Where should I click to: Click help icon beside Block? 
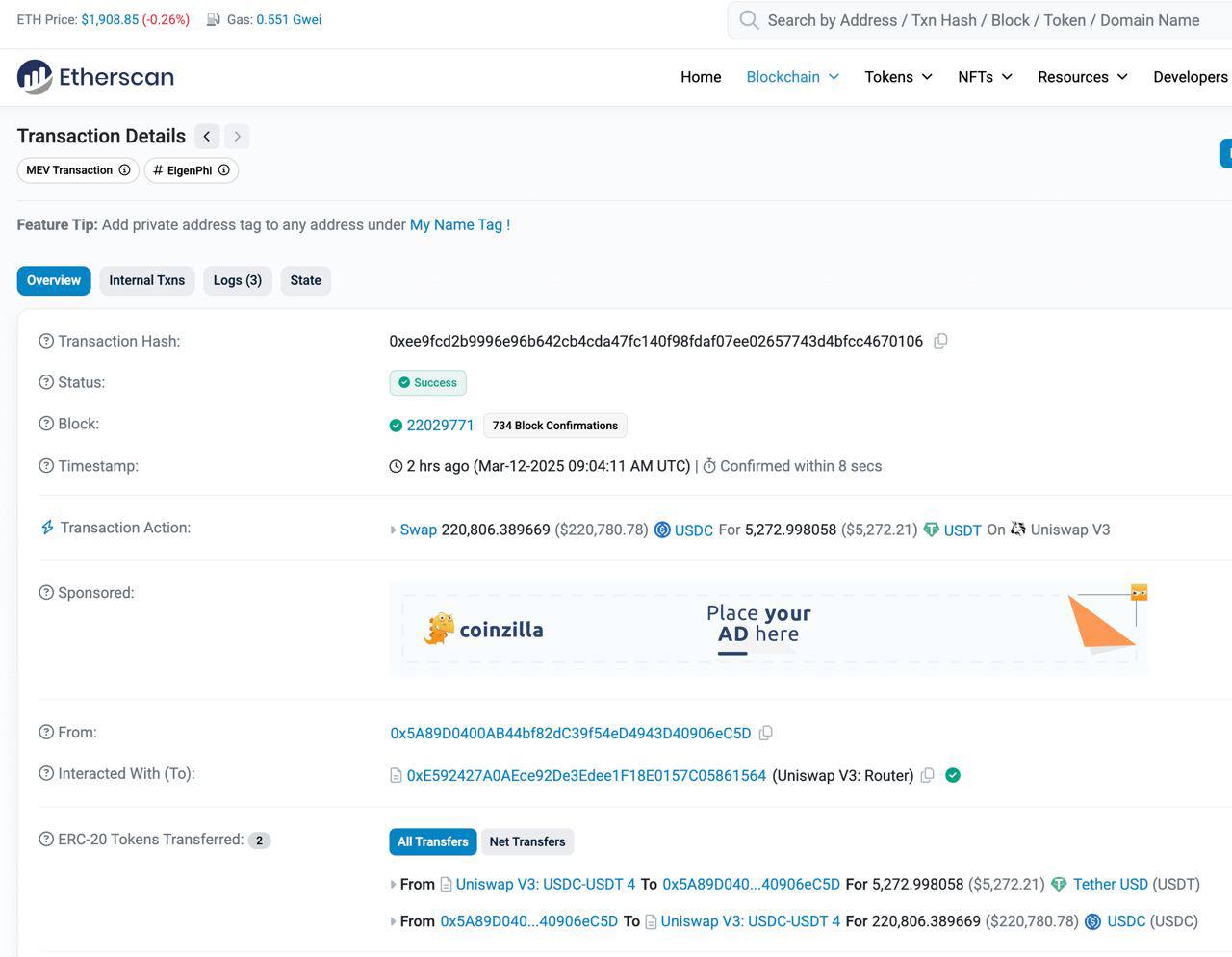pyautogui.click(x=46, y=424)
